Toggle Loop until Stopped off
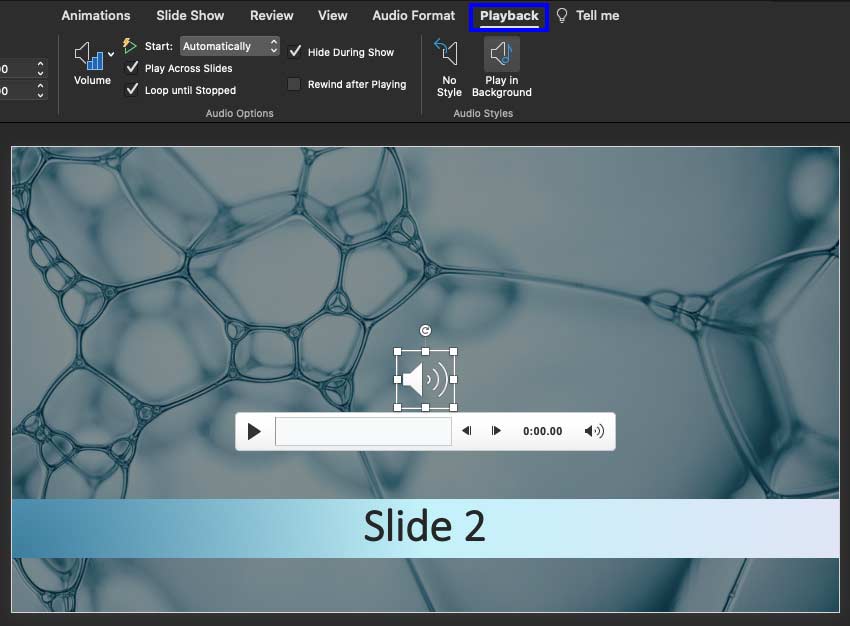This screenshot has width=850, height=626. 133,90
